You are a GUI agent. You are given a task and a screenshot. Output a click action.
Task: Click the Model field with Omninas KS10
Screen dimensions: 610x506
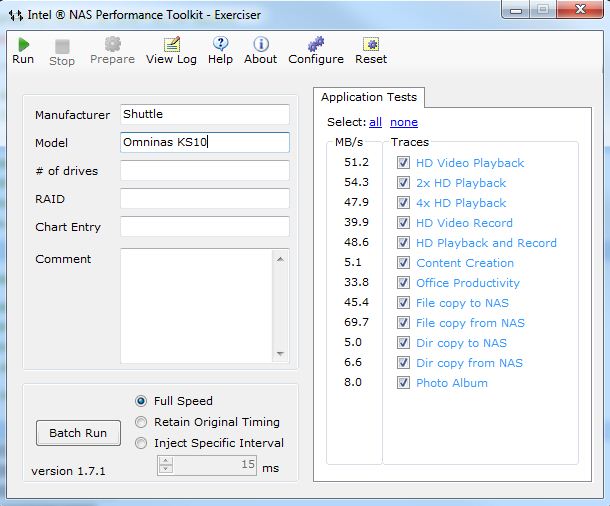point(205,142)
